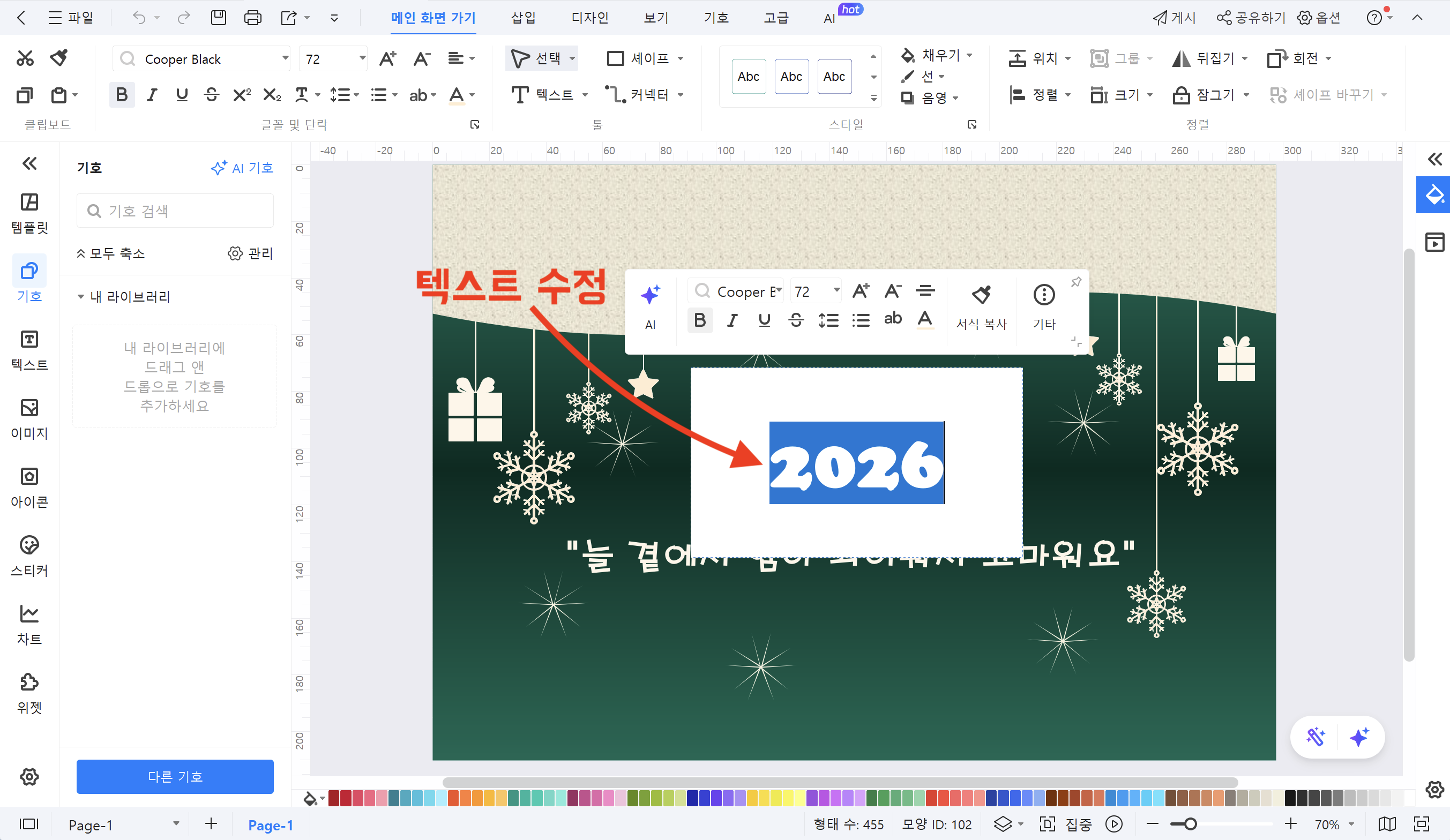This screenshot has width=1450, height=840.
Task: Switch to the 디자인 ribbon tab
Action: pyautogui.click(x=589, y=17)
